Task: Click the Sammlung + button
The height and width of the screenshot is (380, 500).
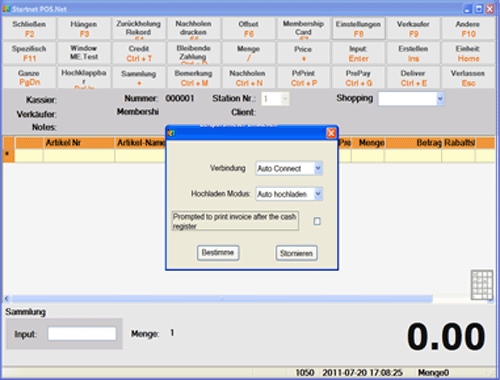Action: [139, 78]
